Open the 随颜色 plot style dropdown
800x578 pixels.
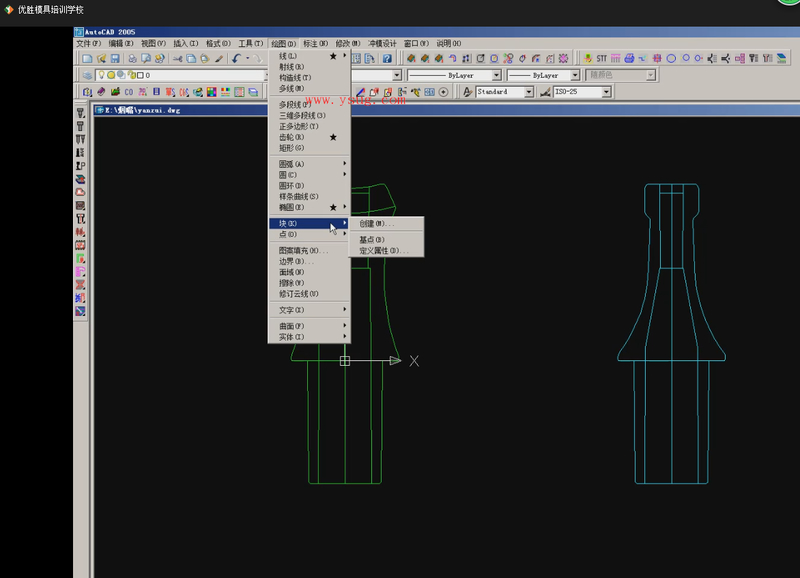tap(650, 75)
